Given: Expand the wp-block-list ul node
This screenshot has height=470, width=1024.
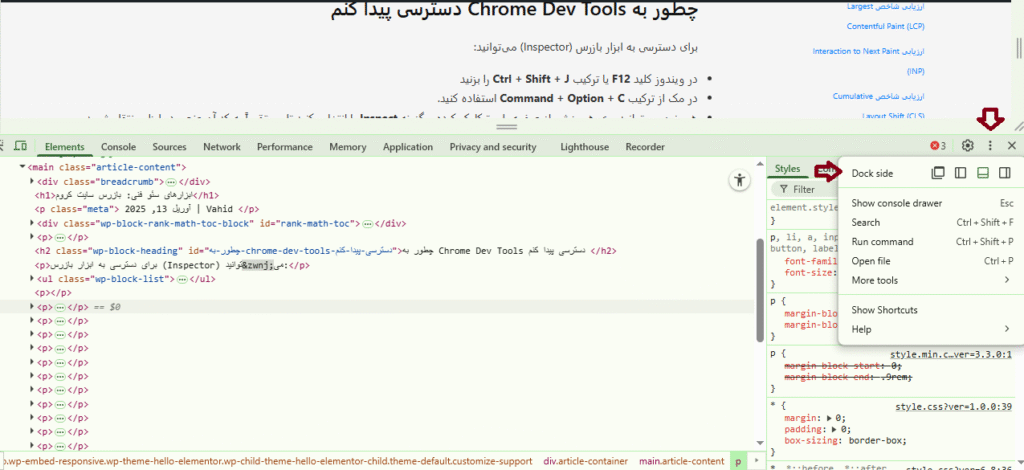Looking at the screenshot, I should pos(32,279).
